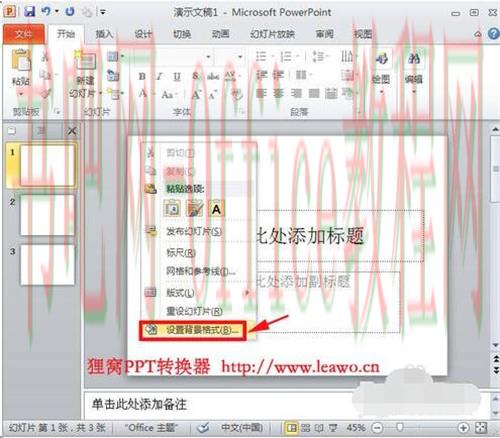This screenshot has width=500, height=438.
Task: Click the Save icon in the title bar
Action: (29, 12)
